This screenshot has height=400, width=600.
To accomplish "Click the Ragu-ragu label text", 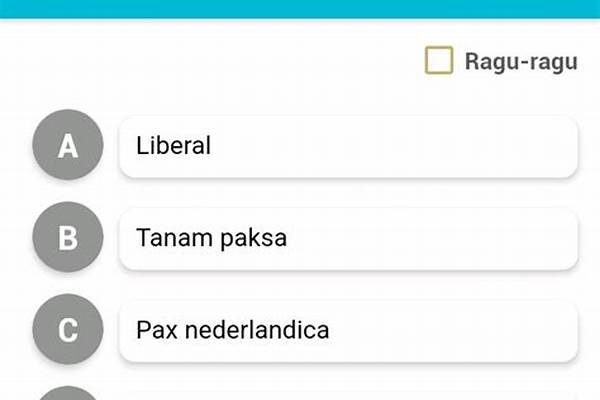I will click(x=521, y=61).
